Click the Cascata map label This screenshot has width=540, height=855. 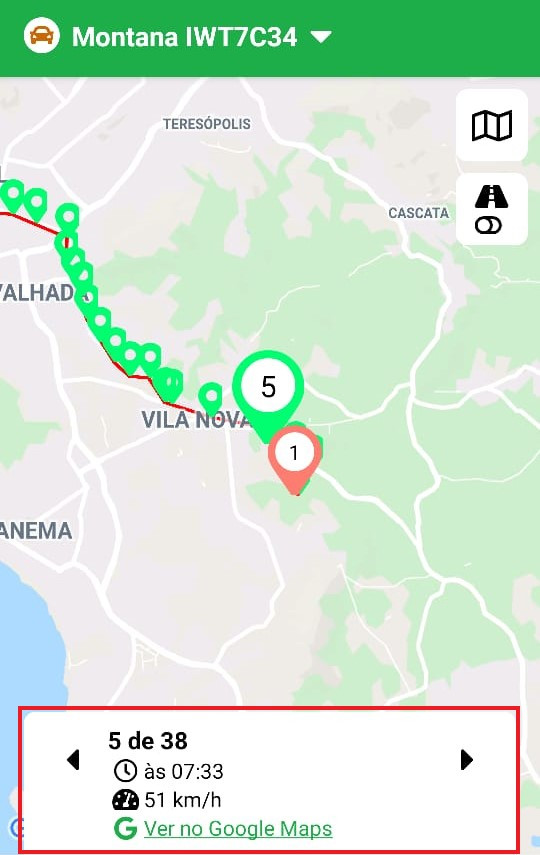tap(418, 213)
